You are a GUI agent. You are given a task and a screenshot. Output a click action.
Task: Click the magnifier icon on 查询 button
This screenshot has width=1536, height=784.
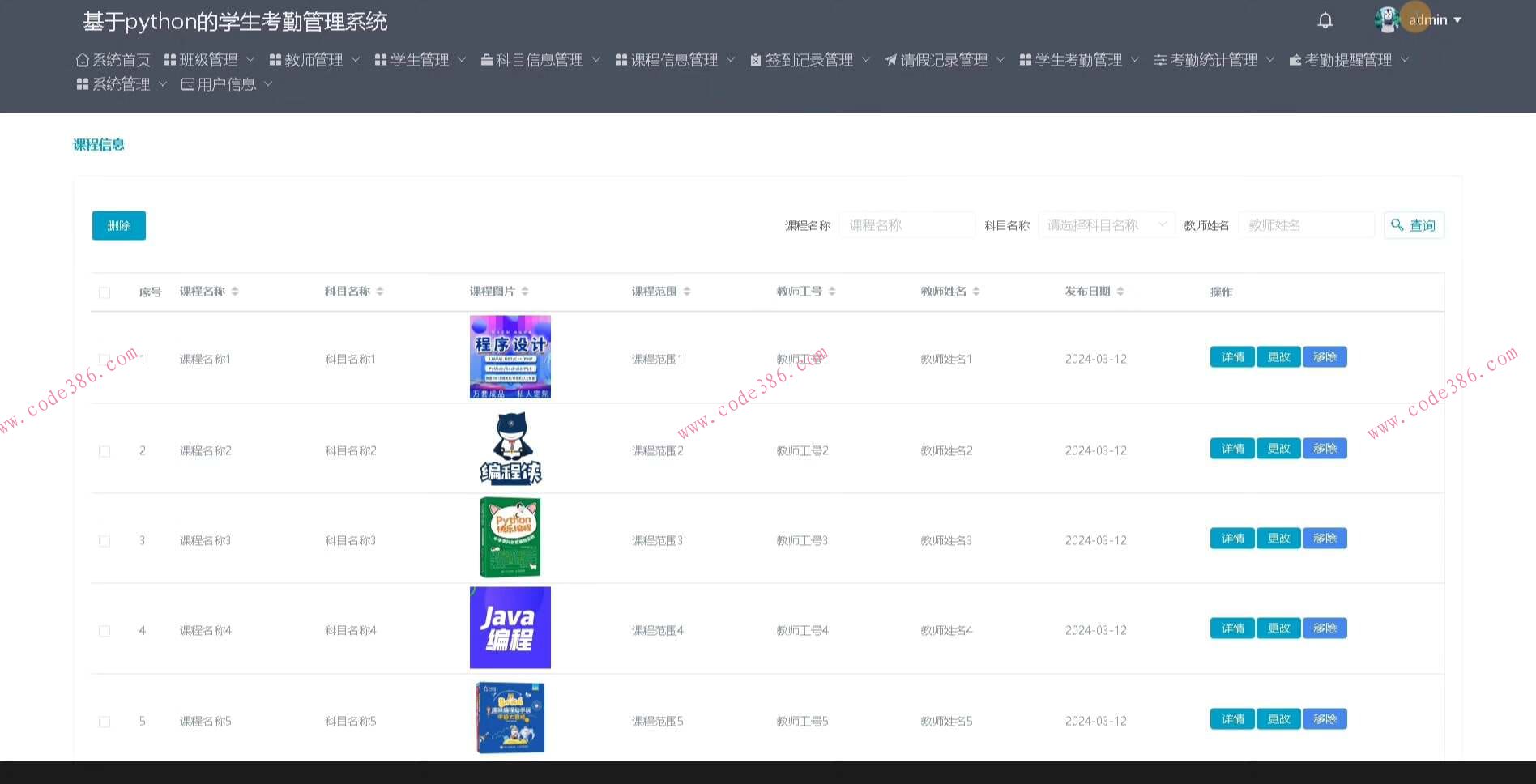click(1397, 225)
